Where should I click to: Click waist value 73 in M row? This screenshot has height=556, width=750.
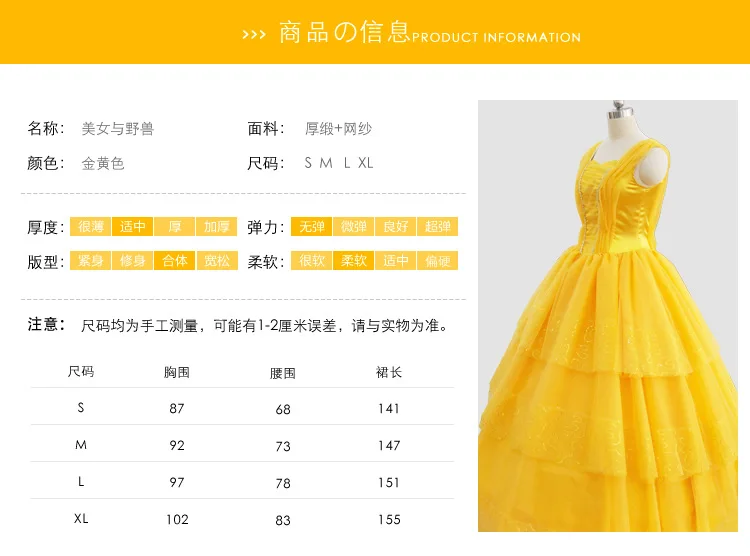(x=283, y=446)
